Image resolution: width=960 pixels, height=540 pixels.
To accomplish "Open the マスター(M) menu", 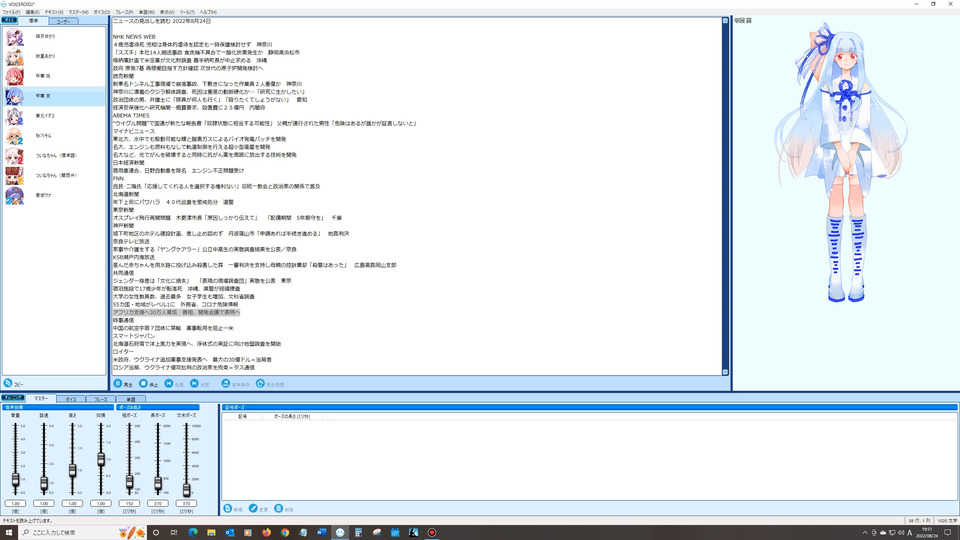I will tap(78, 12).
